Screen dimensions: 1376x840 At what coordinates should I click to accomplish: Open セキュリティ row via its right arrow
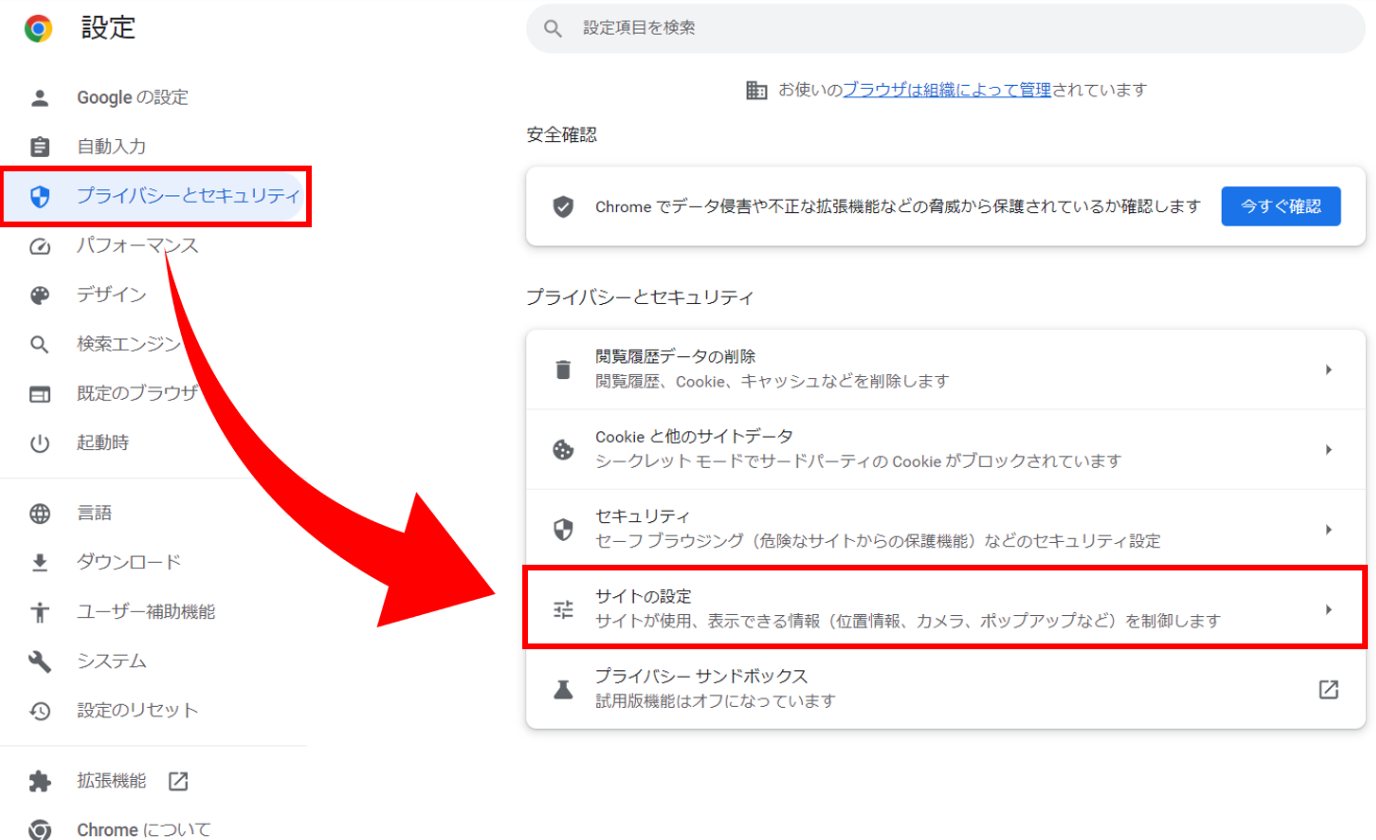point(1328,529)
